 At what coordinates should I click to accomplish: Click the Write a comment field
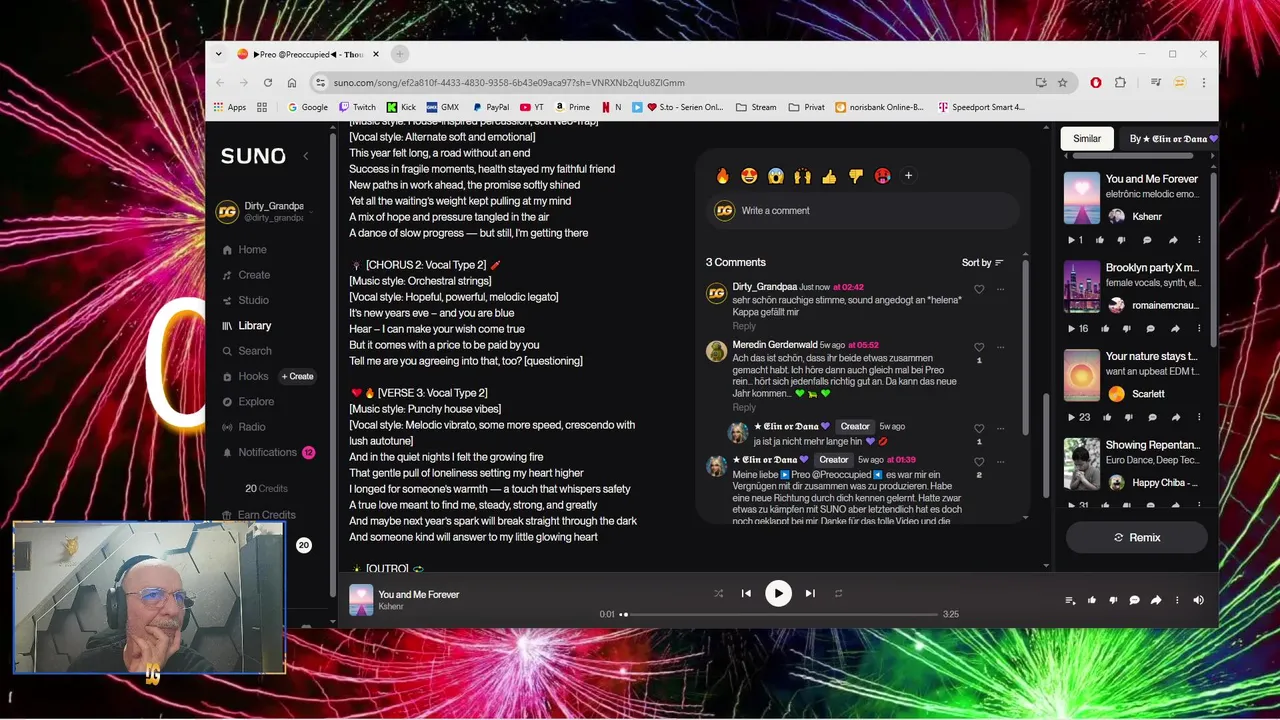point(862,211)
